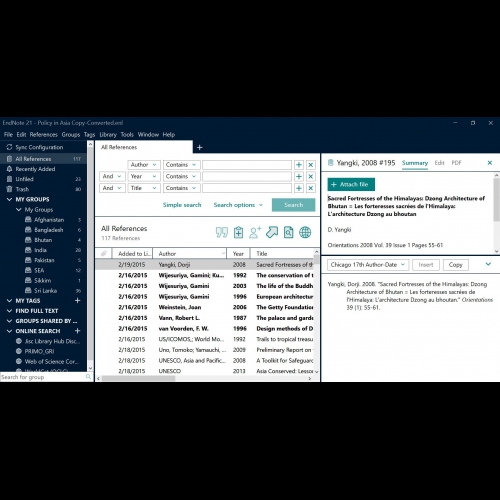Remove the Year search row
500x500 pixels.
click(x=311, y=176)
